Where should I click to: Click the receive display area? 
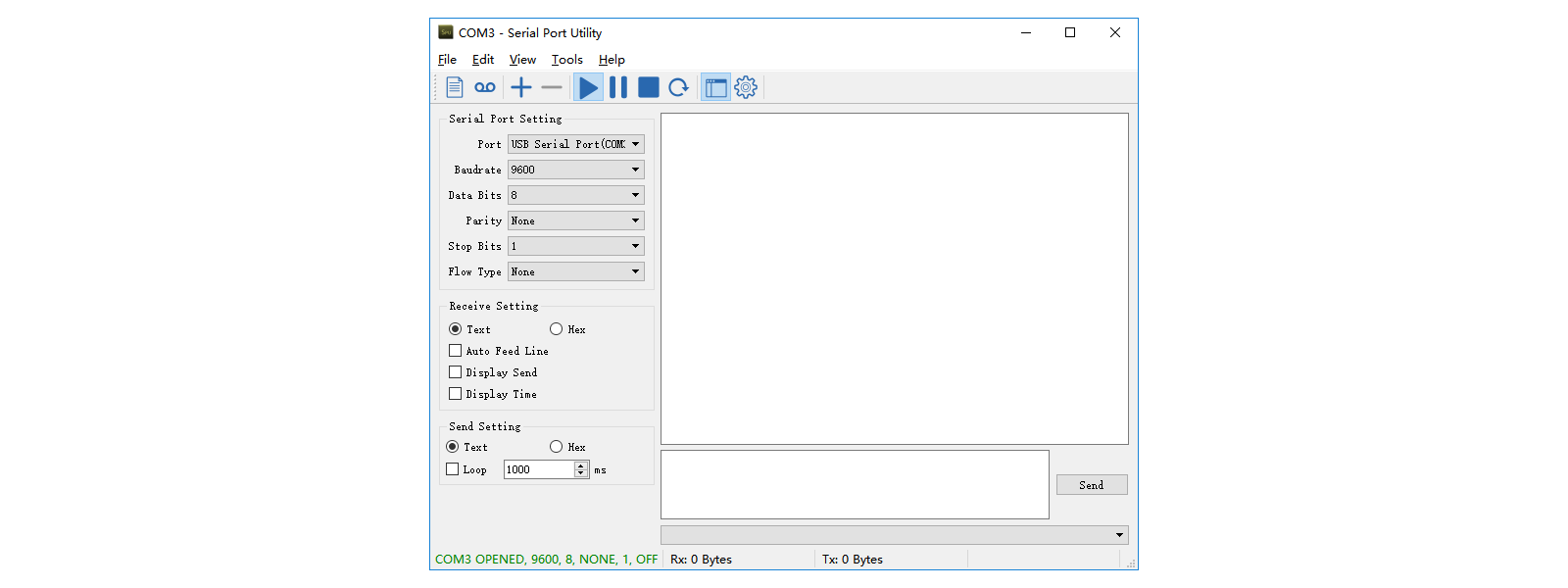point(895,278)
